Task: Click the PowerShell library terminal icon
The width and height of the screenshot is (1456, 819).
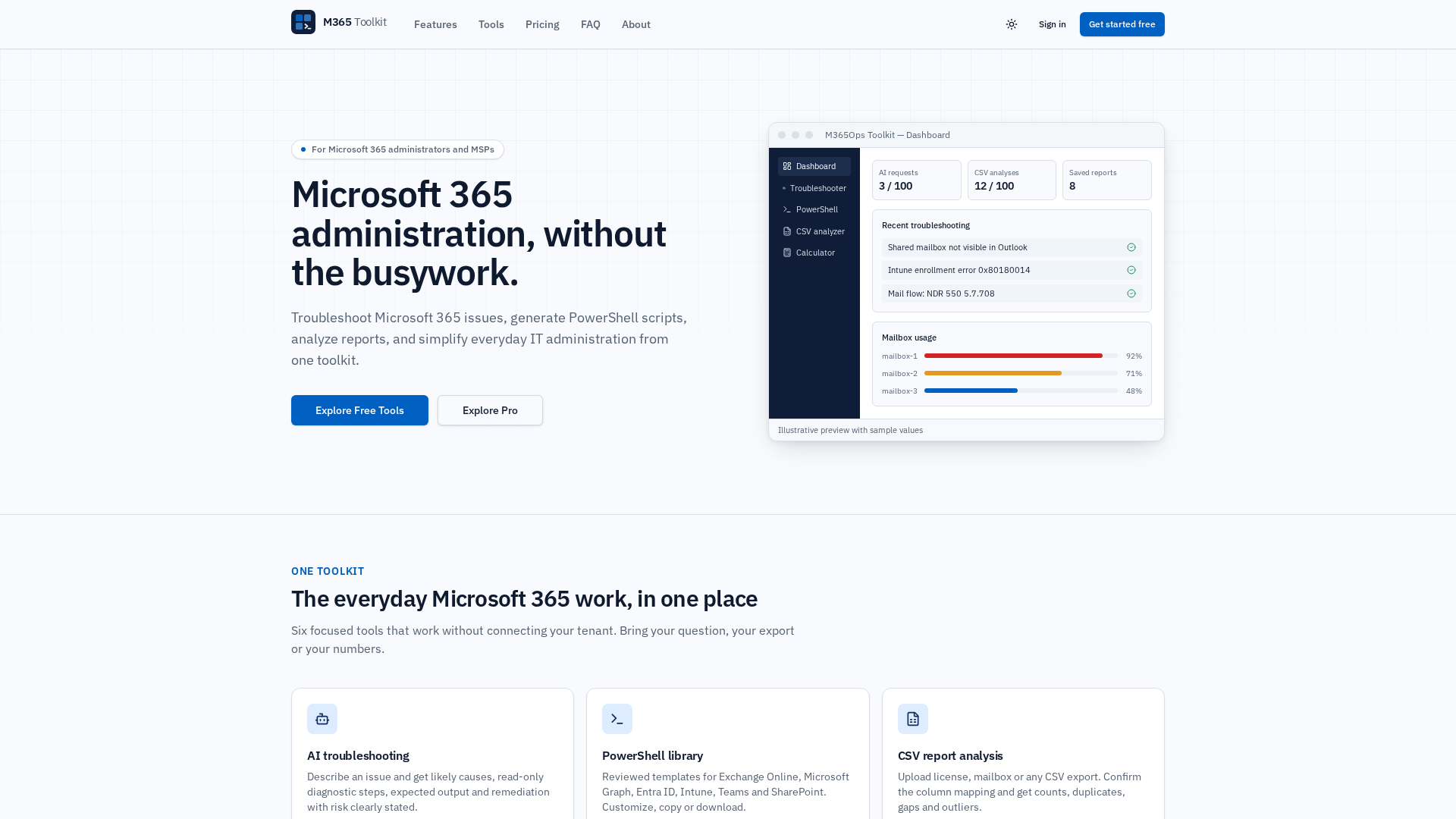Action: click(x=617, y=719)
